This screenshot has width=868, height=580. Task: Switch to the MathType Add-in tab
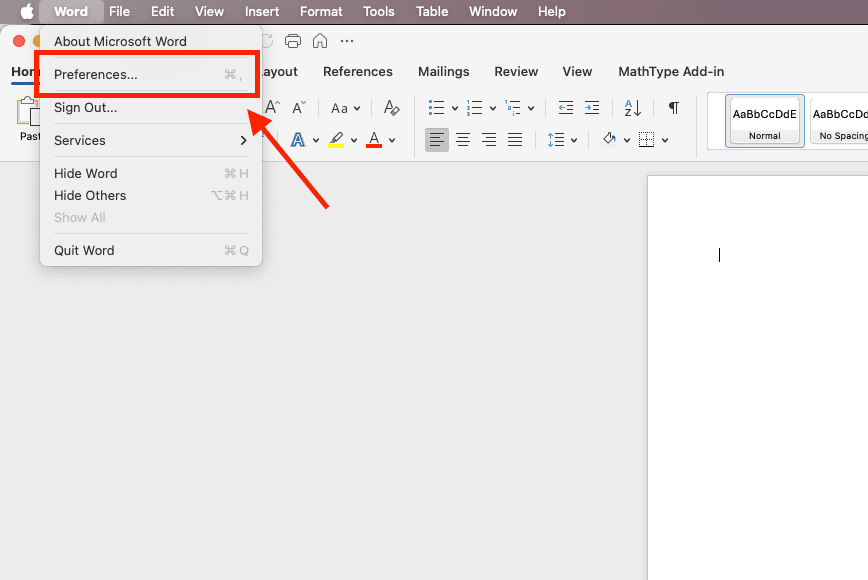[x=671, y=71]
